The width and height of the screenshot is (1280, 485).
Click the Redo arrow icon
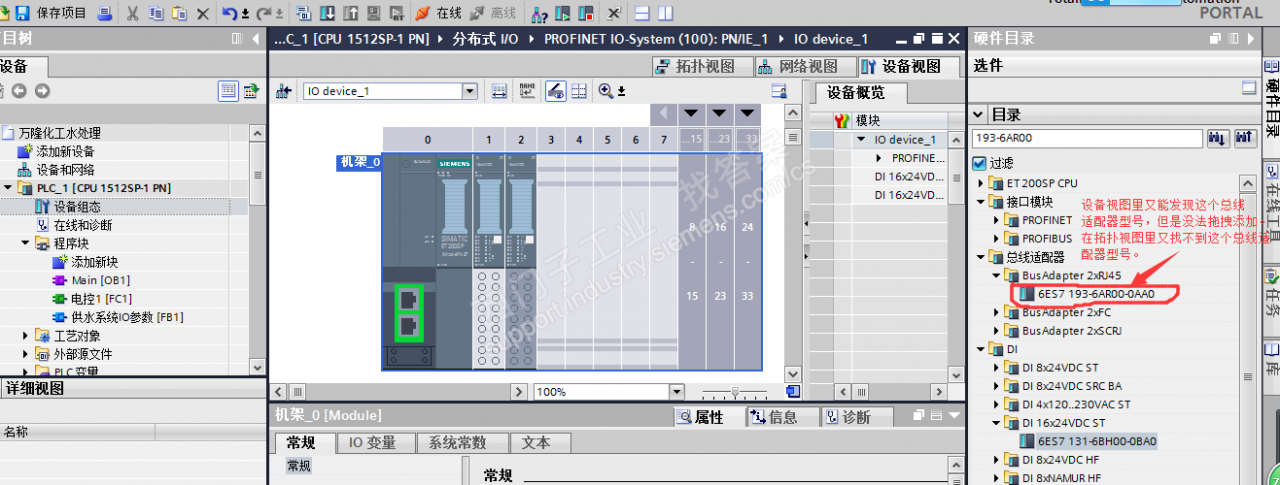pyautogui.click(x=263, y=13)
